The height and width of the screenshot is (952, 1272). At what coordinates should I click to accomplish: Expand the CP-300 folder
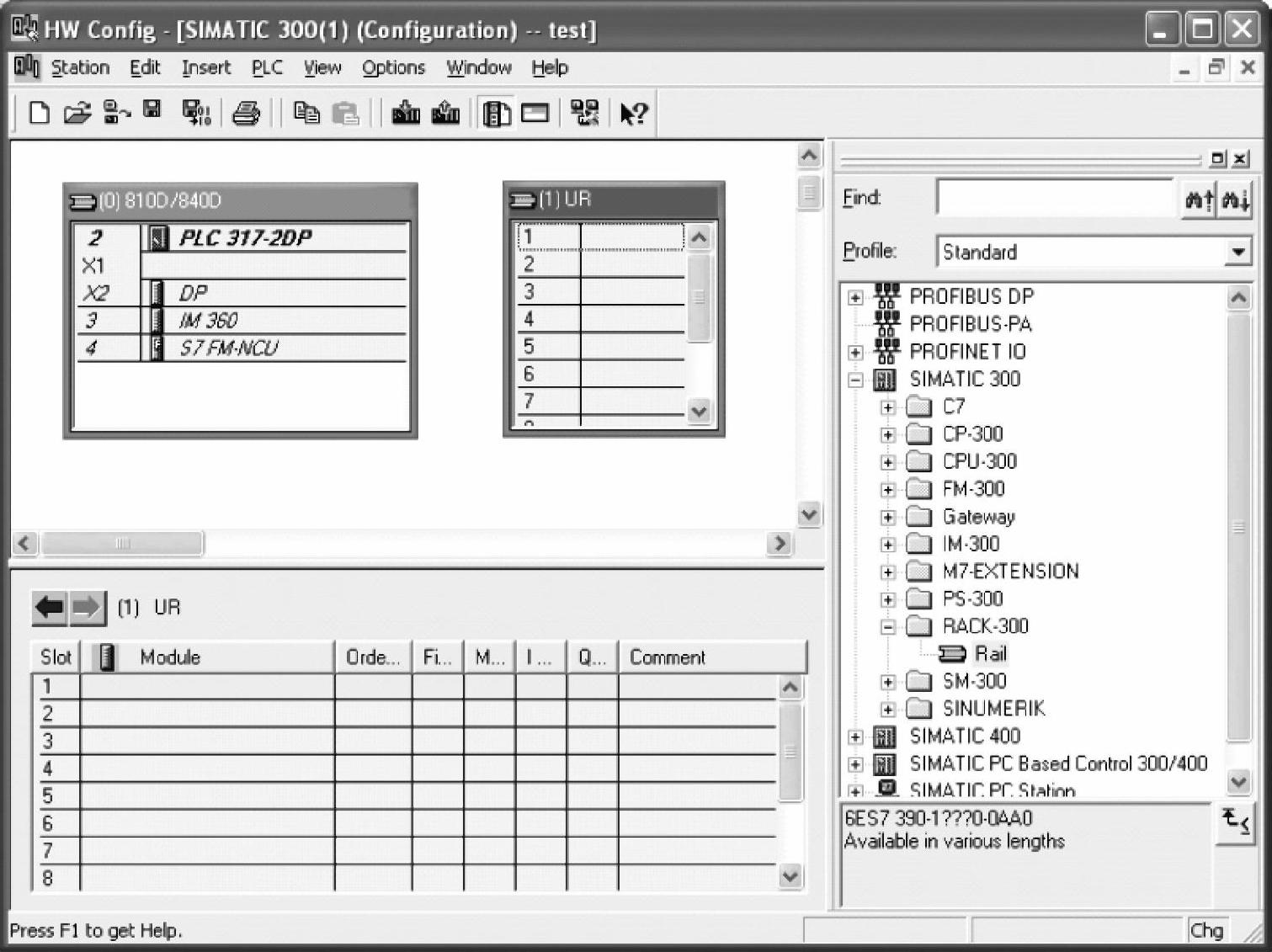click(887, 434)
